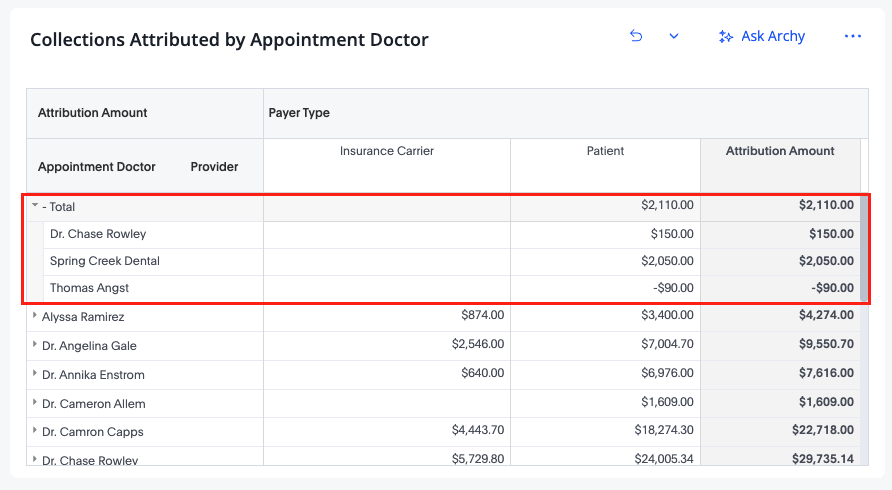Expand the Alyssa Ramirez row

(x=35, y=315)
